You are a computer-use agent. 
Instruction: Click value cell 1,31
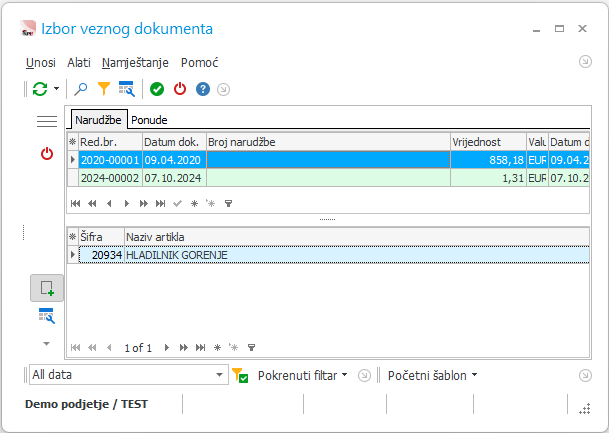pyautogui.click(x=488, y=178)
